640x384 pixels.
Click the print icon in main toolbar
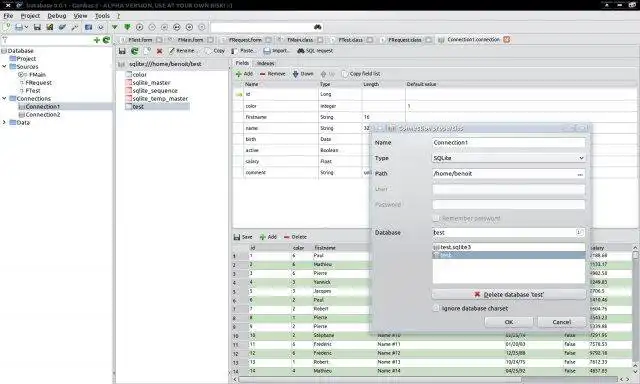click(x=19, y=27)
